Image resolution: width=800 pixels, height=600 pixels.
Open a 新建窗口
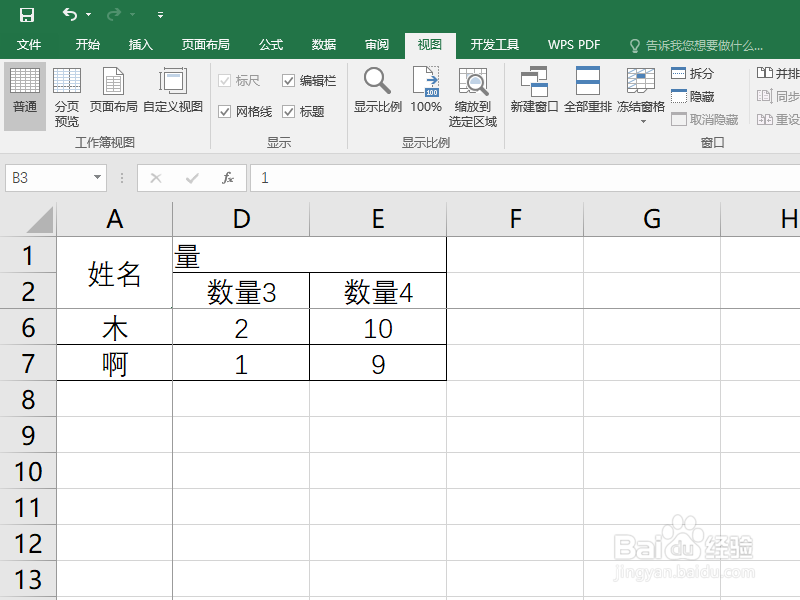534,90
